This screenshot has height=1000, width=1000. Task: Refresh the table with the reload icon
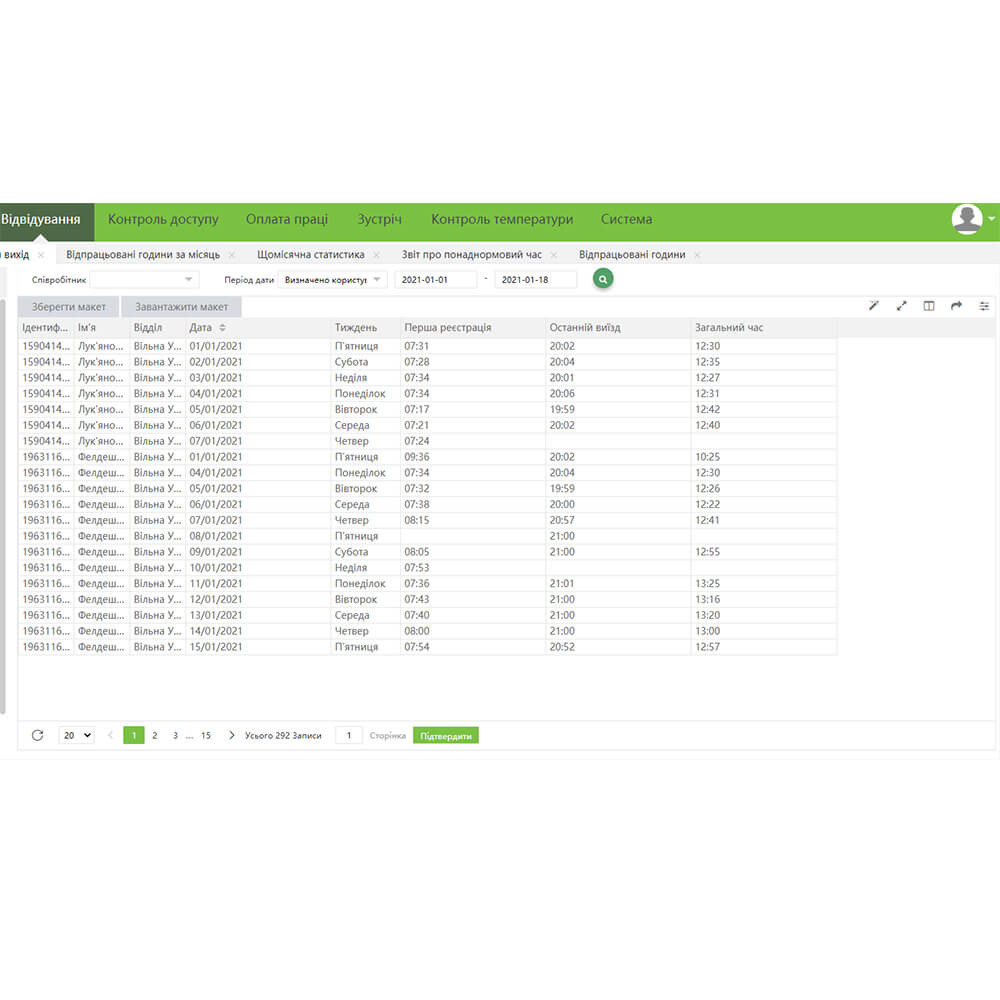pos(38,735)
